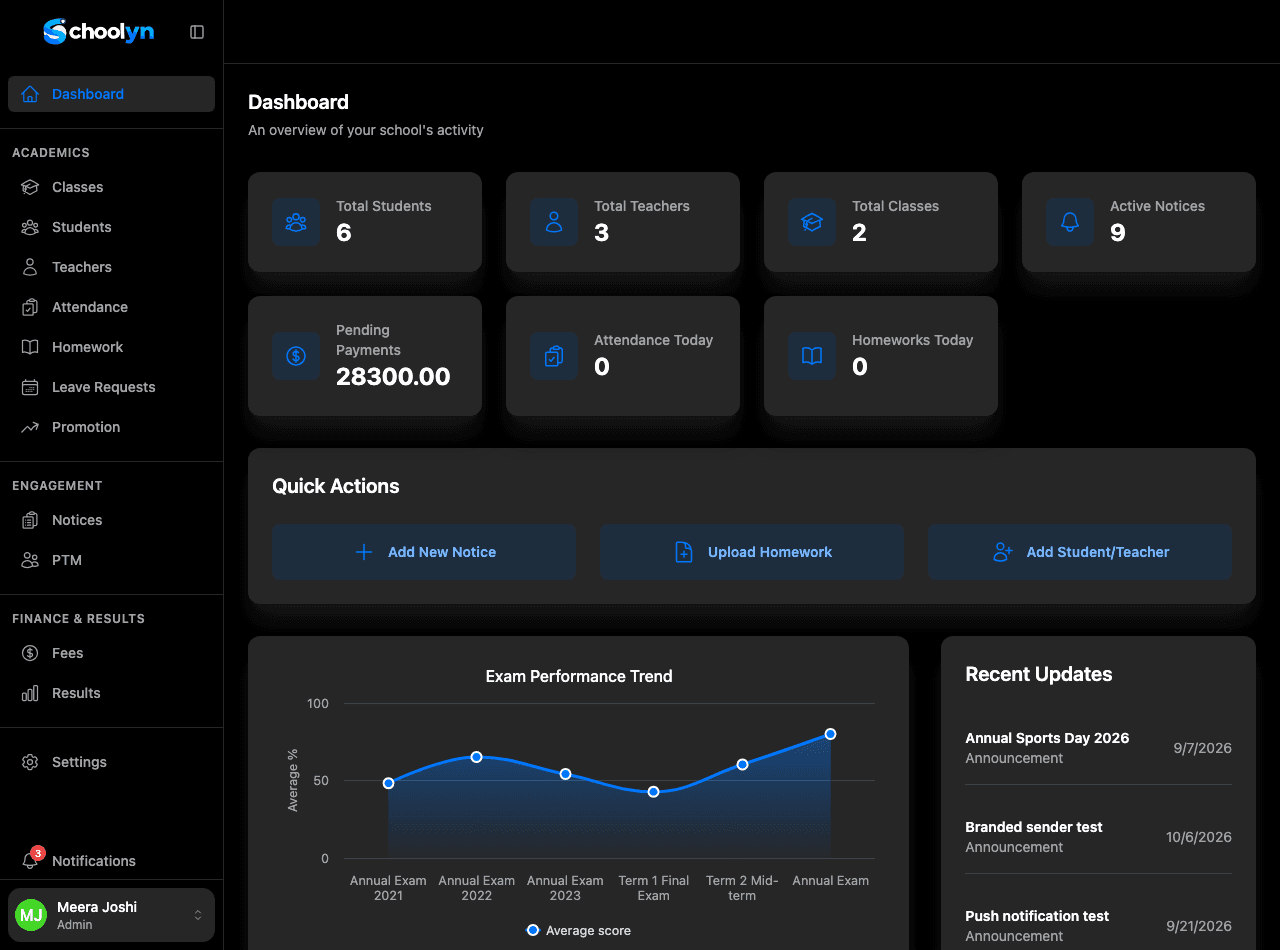Viewport: 1280px width, 950px height.
Task: Open the Push notification test update
Action: (x=1098, y=926)
